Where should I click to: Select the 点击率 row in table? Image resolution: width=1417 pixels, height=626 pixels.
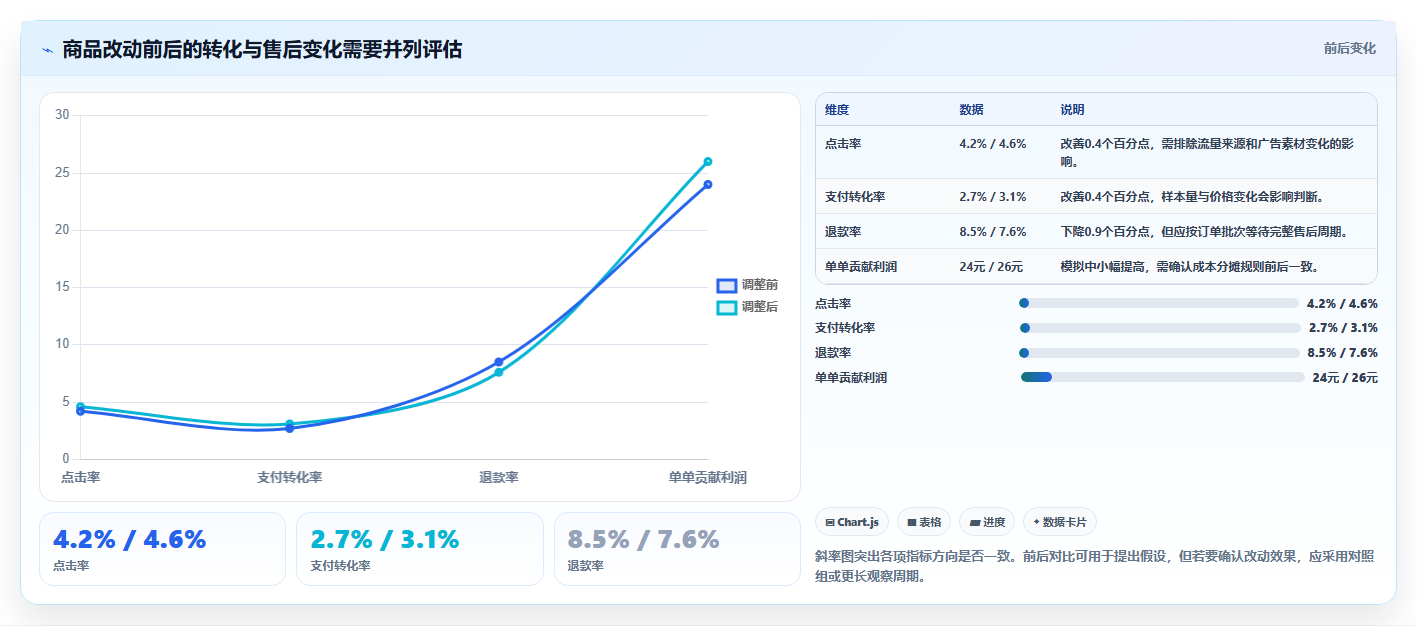[x=1096, y=152]
